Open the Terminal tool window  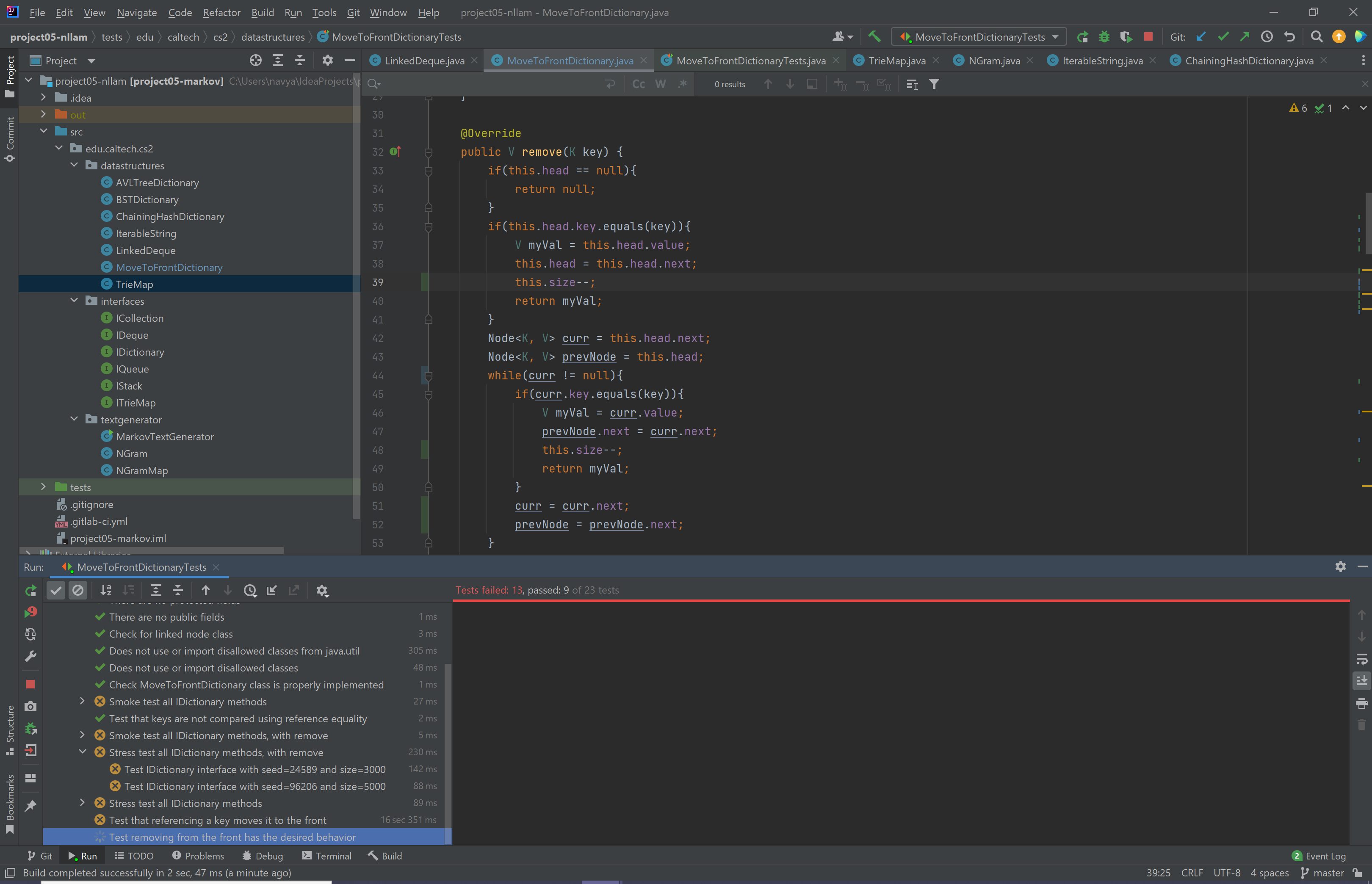tap(326, 856)
